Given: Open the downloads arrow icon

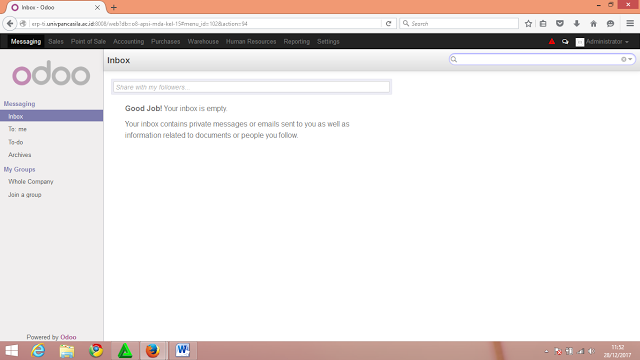Looking at the screenshot, I should pyautogui.click(x=577, y=24).
